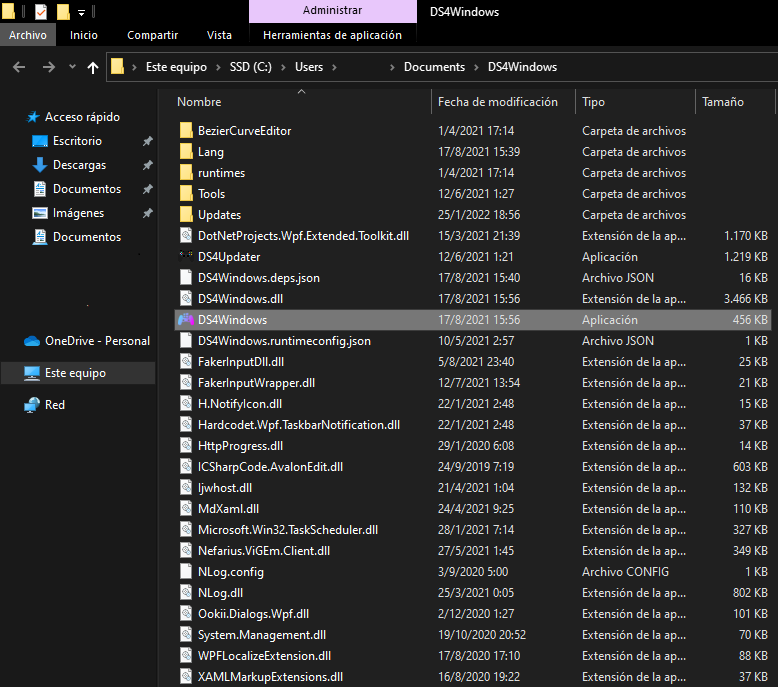Select DS4Windows.runtimeconfig.json file name
The height and width of the screenshot is (687, 778).
[284, 341]
